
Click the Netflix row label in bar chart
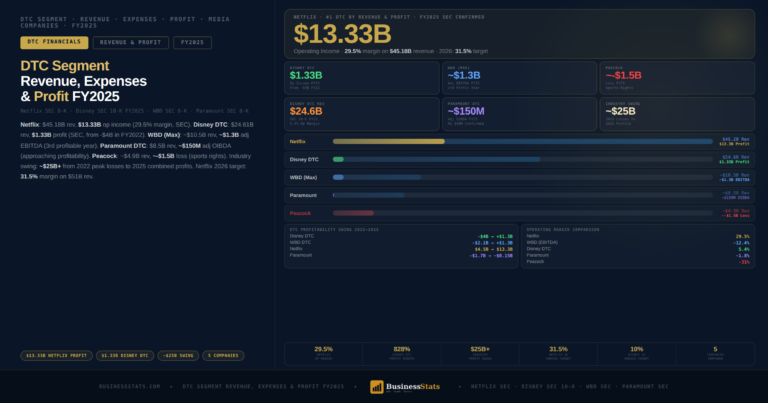297,142
